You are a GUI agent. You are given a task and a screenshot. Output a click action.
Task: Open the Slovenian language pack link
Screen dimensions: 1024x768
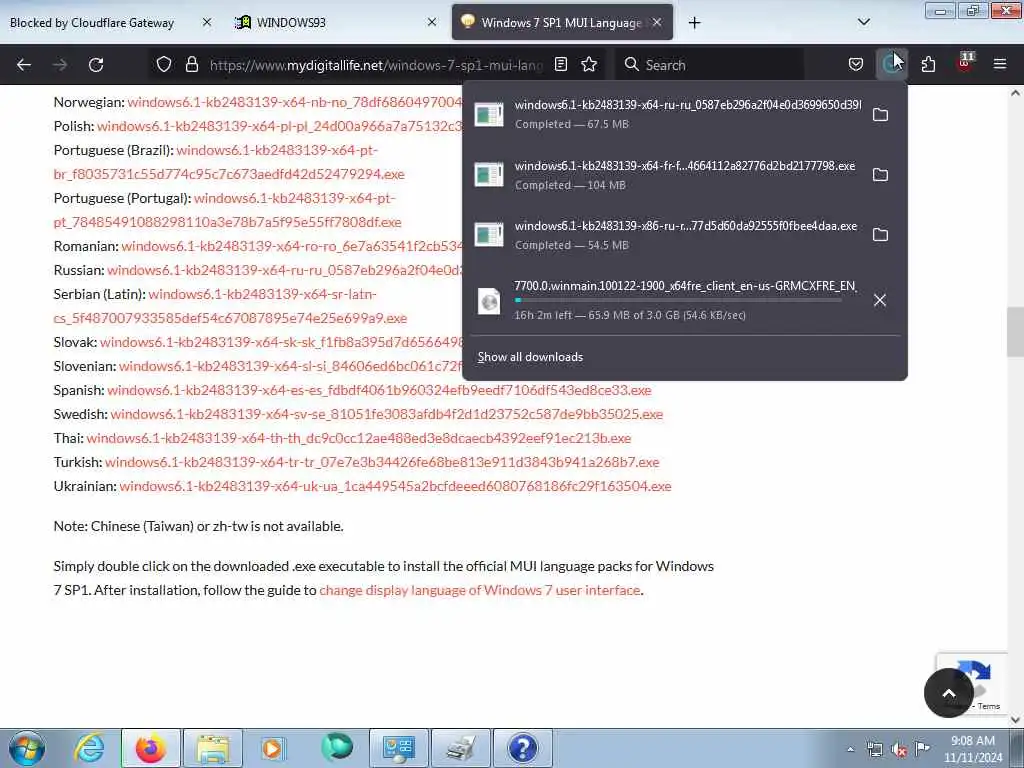[291, 366]
